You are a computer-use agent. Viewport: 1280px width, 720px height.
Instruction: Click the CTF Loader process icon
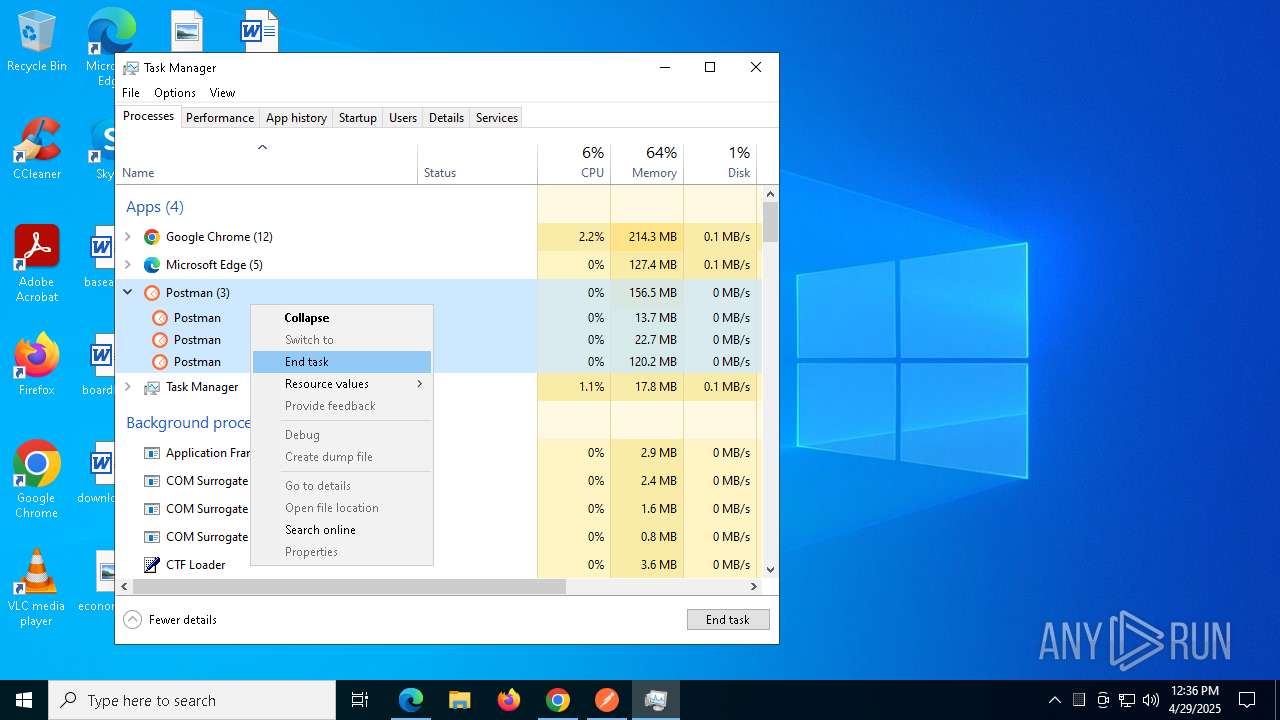coord(152,565)
